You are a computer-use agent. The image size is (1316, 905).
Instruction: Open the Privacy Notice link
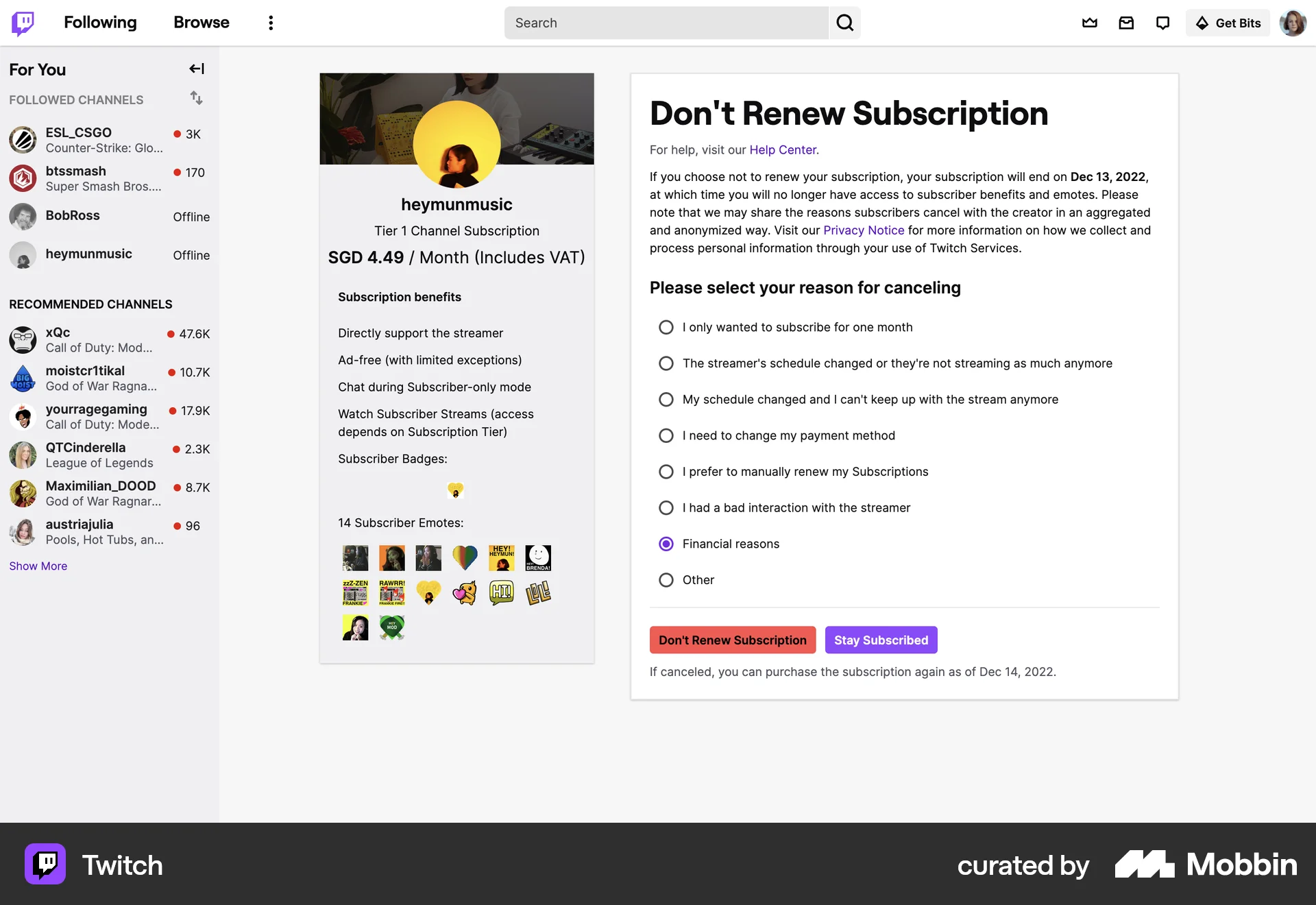point(863,230)
